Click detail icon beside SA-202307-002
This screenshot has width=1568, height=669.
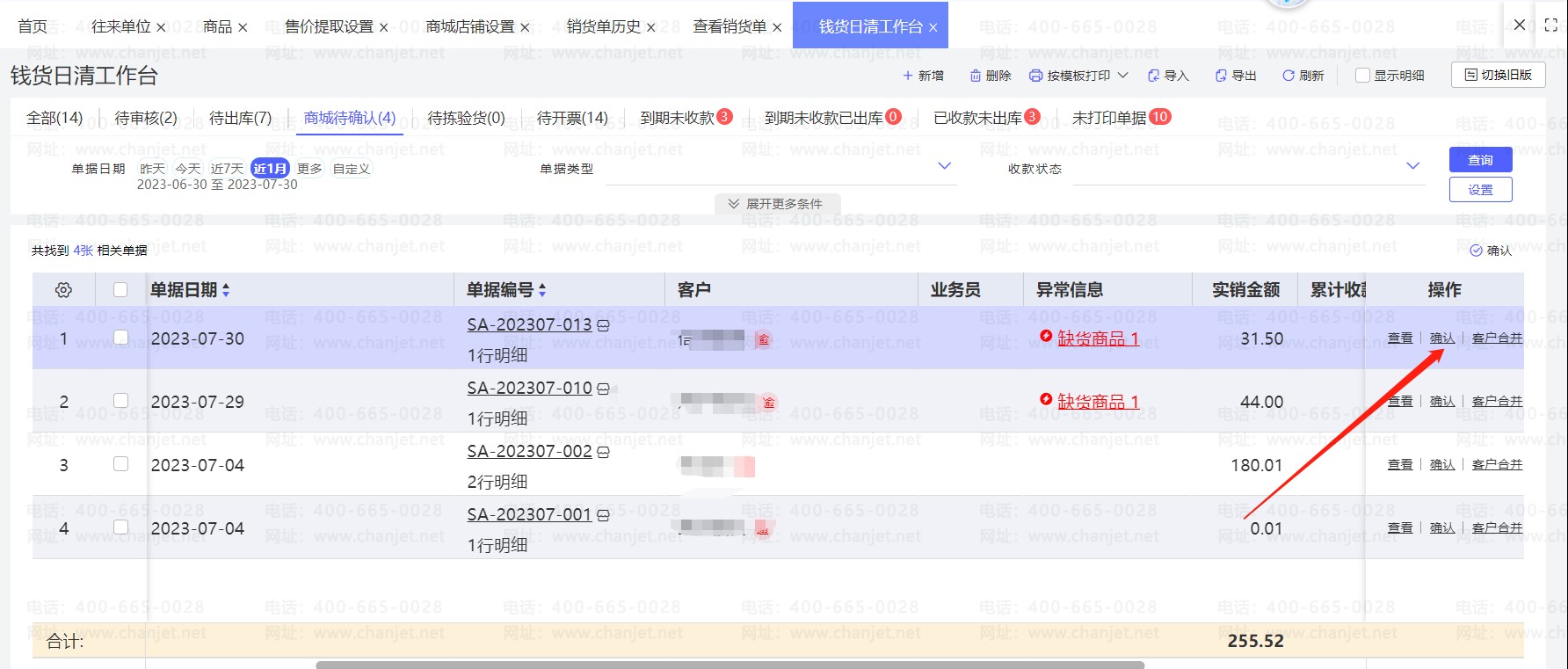click(x=603, y=452)
